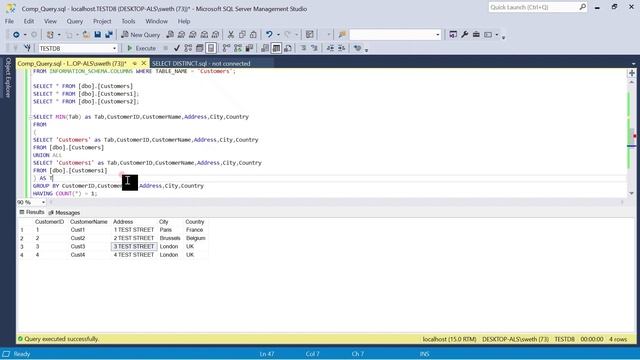This screenshot has width=640, height=360.
Task: Open the Window menu
Action: [156, 21]
